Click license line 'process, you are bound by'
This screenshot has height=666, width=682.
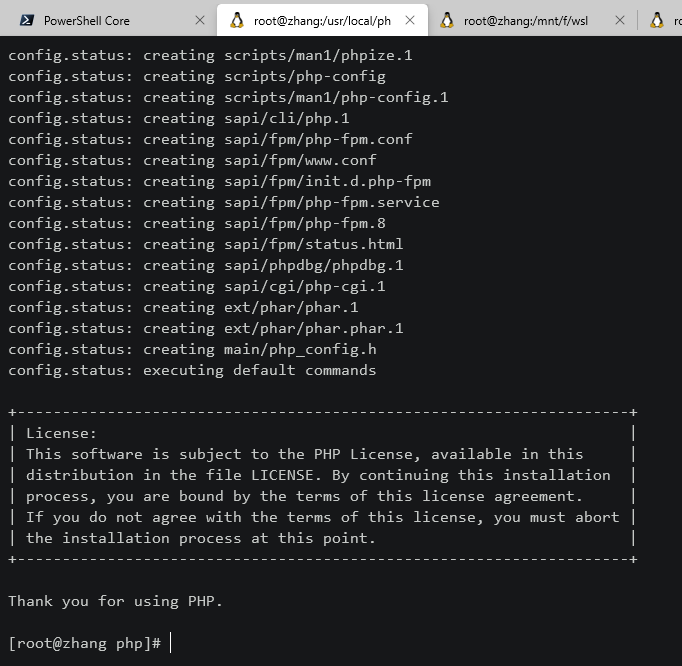(304, 496)
